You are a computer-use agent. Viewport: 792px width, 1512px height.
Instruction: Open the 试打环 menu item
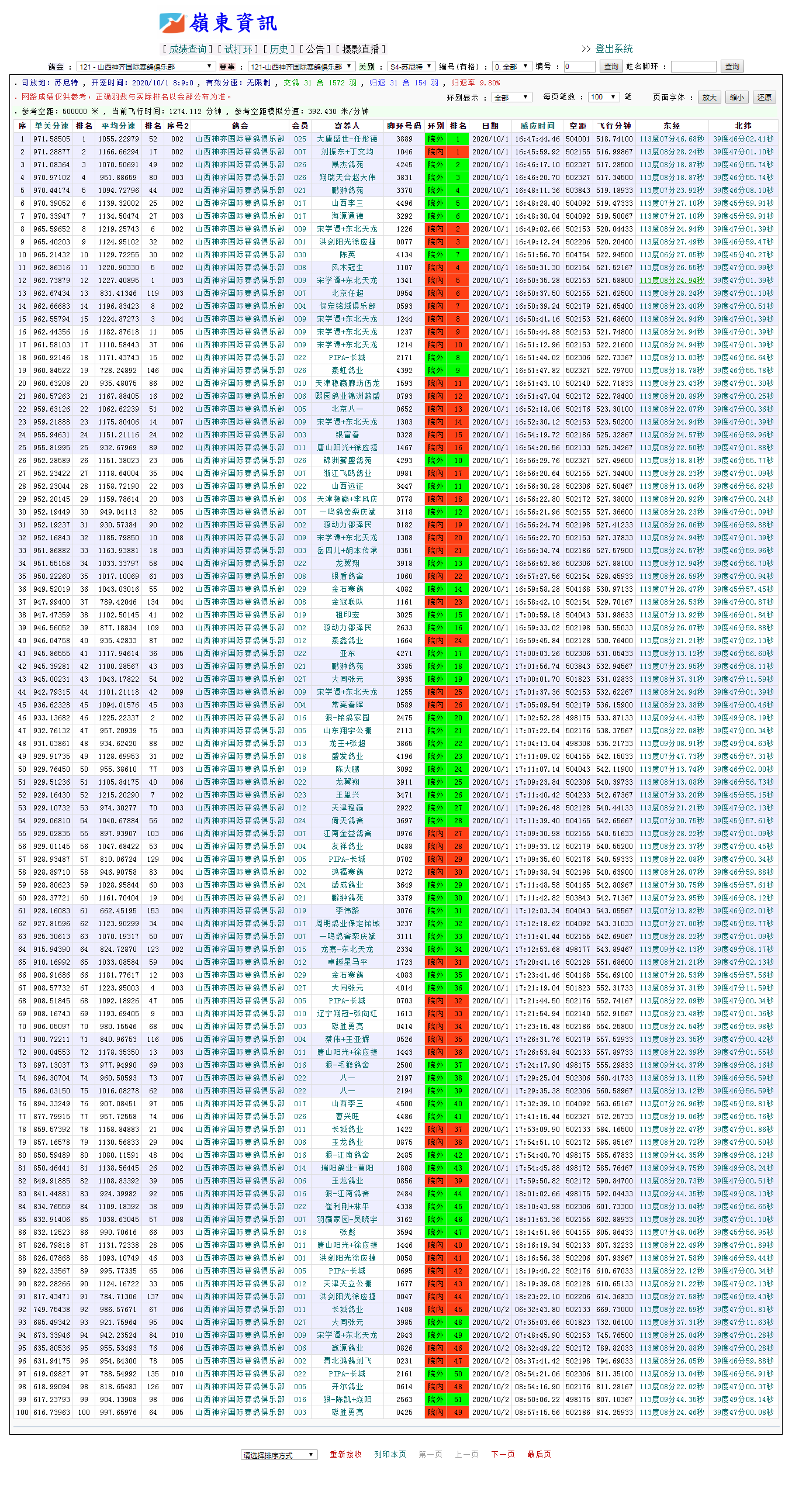click(239, 49)
